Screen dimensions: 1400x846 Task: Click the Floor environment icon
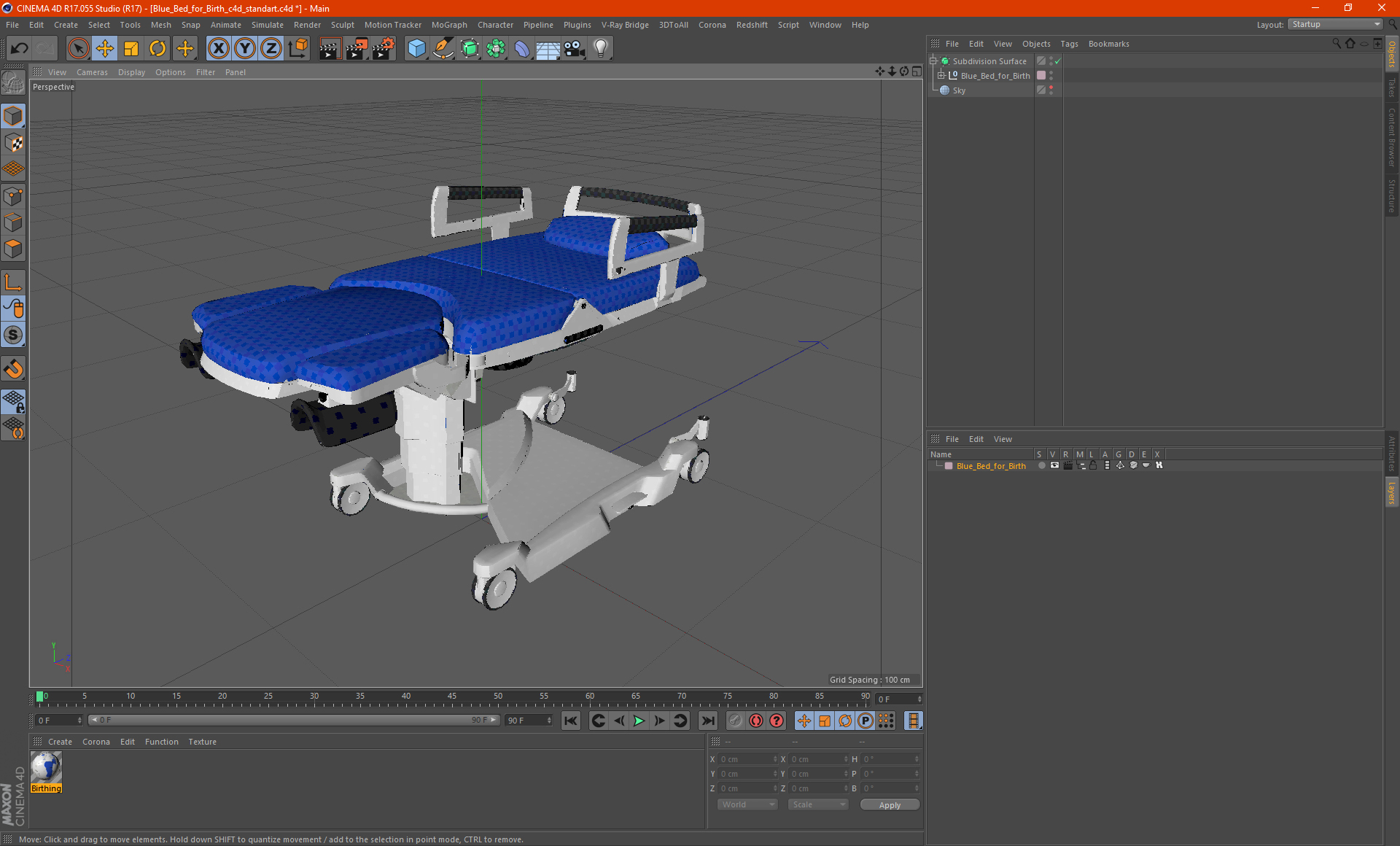[548, 49]
